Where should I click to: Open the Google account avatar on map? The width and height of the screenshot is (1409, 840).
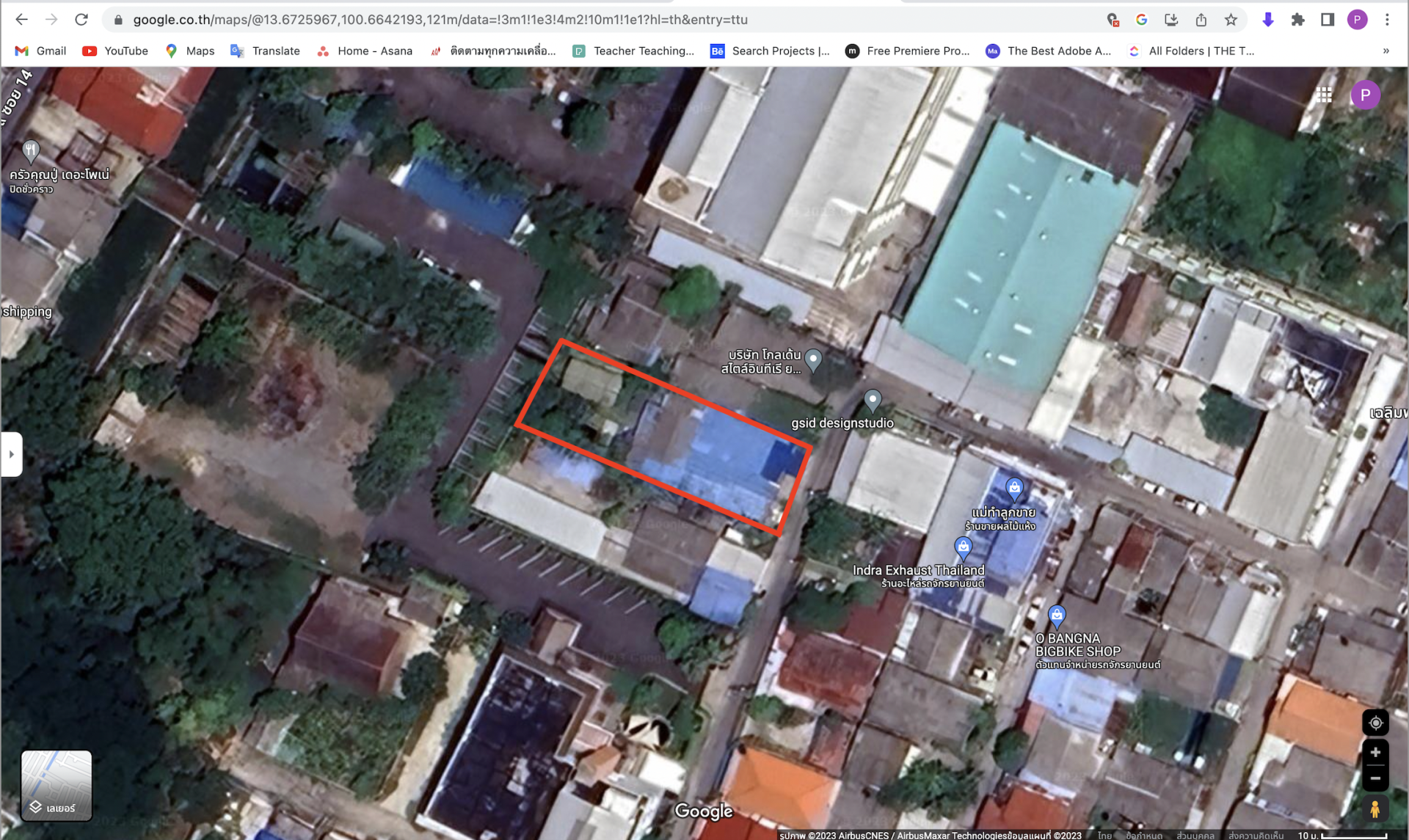[x=1365, y=95]
